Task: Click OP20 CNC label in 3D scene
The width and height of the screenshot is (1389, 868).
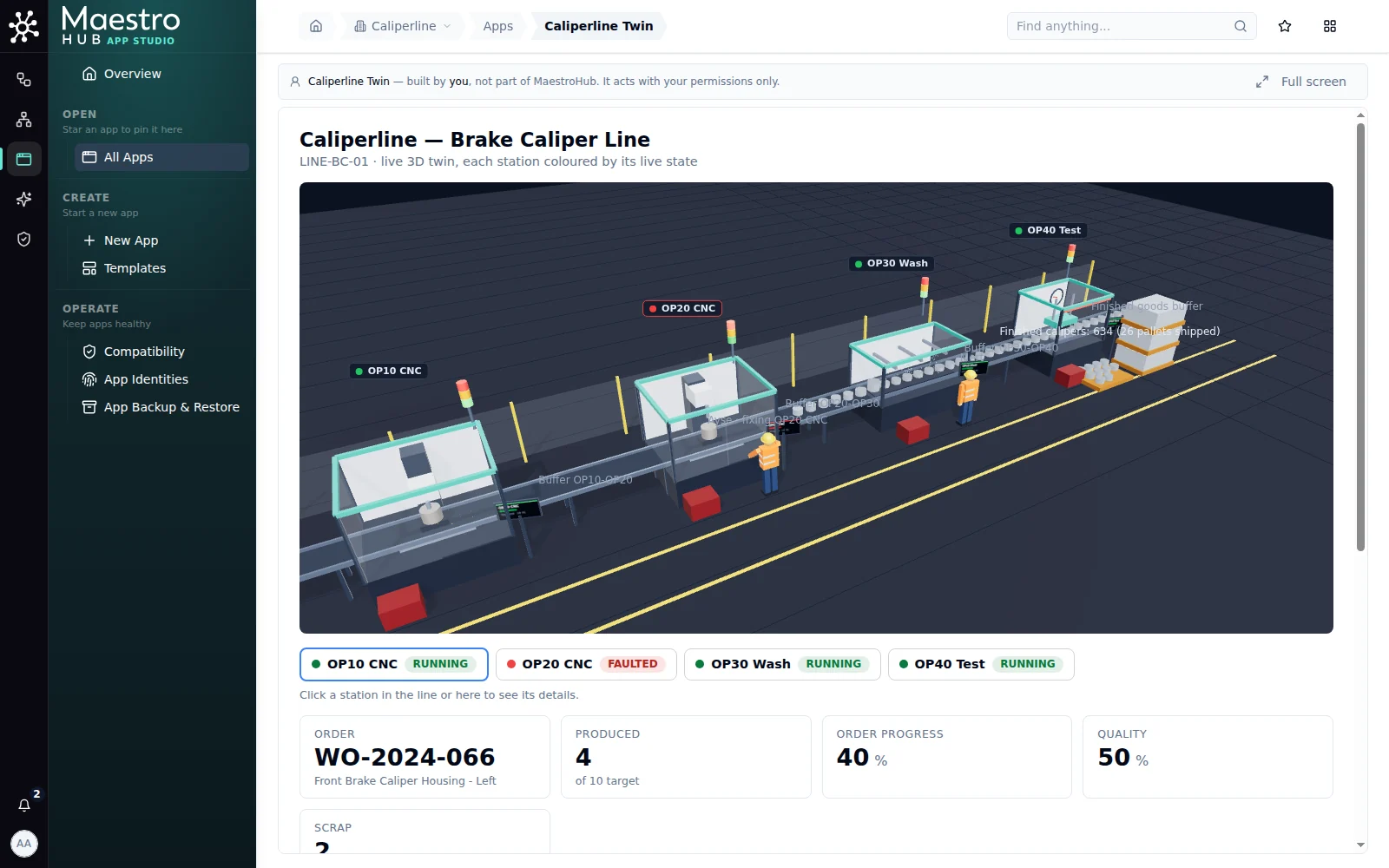Action: point(682,308)
